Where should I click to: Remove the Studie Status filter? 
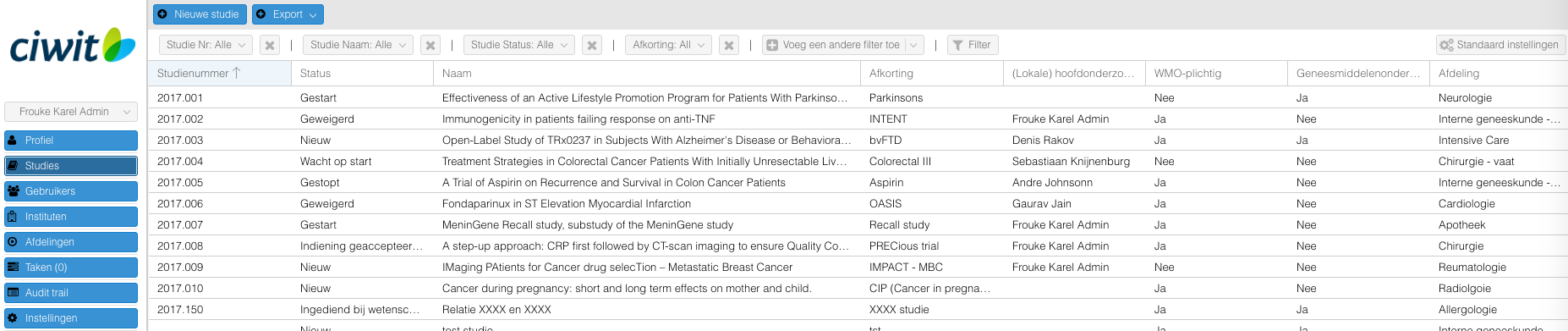click(x=592, y=45)
